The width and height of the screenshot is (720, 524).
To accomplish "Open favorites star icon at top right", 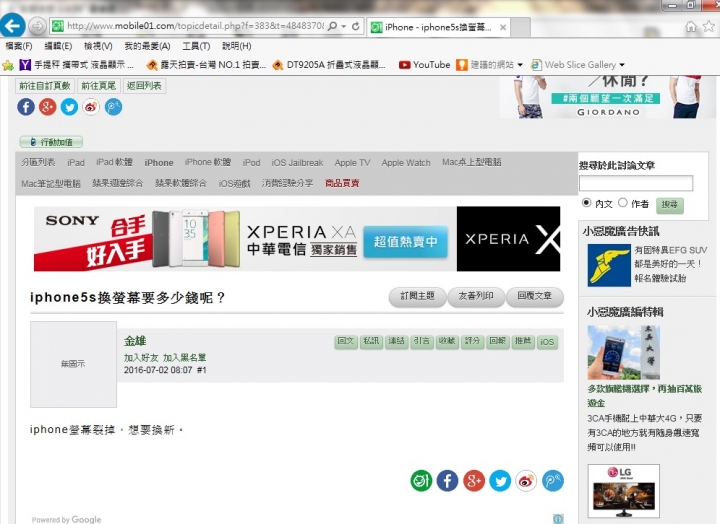I will (709, 27).
